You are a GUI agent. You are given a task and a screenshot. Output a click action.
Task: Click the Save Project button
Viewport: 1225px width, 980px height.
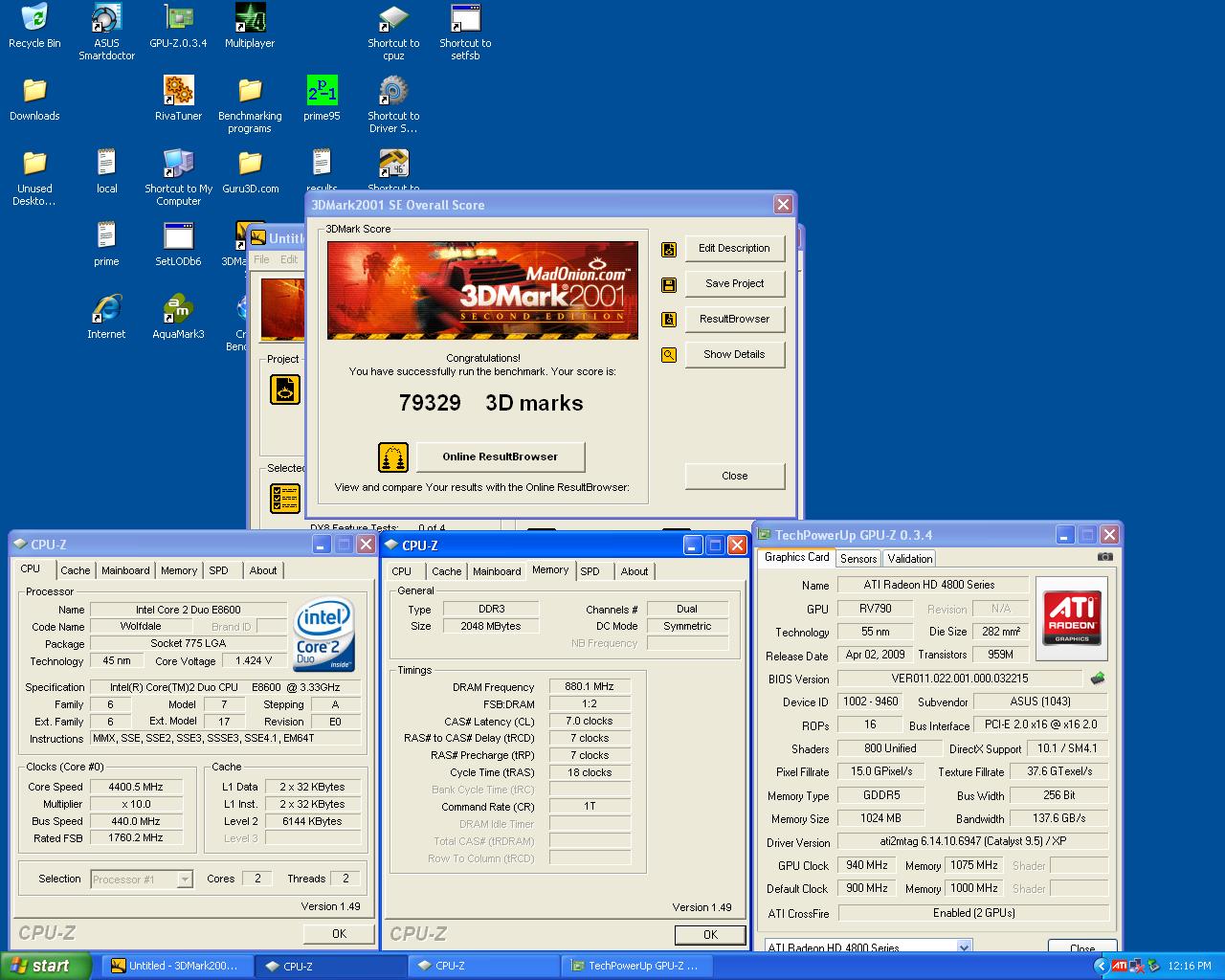point(735,284)
